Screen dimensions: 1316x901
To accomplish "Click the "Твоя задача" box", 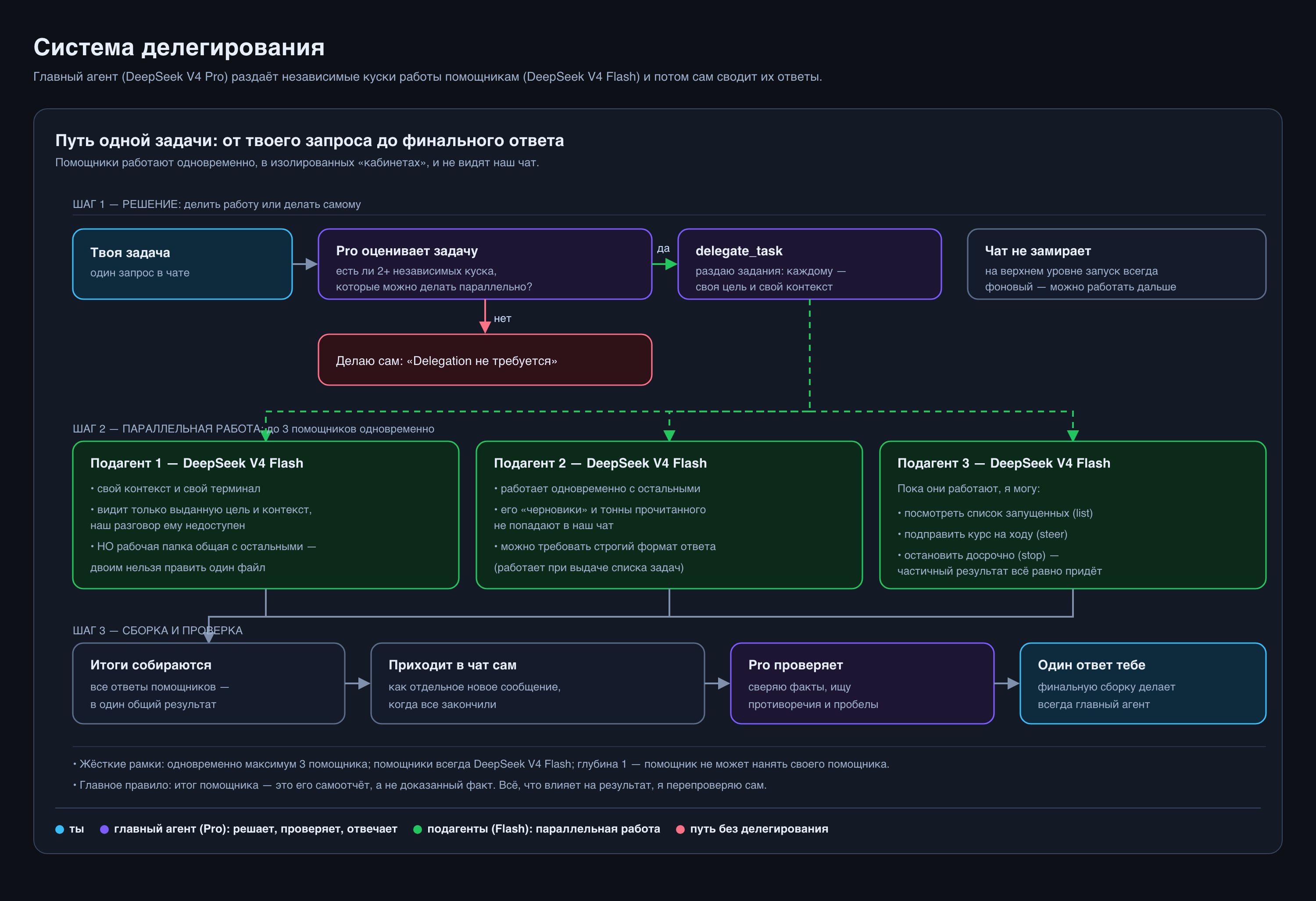I will pos(182,264).
